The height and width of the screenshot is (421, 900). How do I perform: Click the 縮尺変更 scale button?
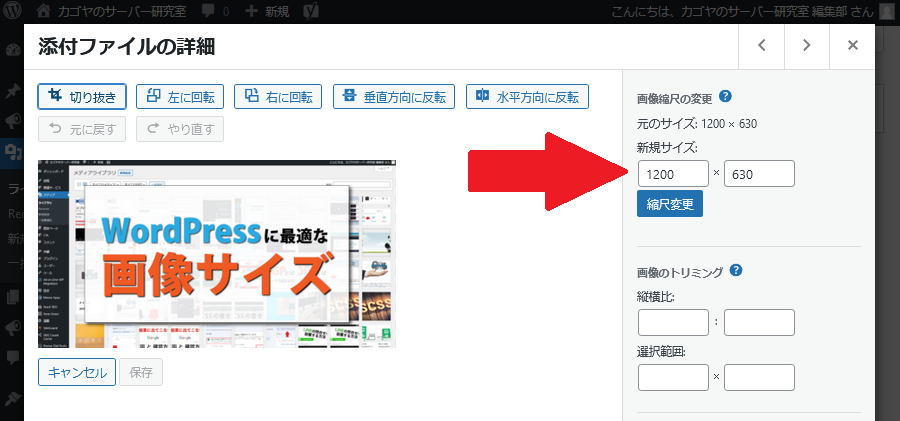[669, 203]
